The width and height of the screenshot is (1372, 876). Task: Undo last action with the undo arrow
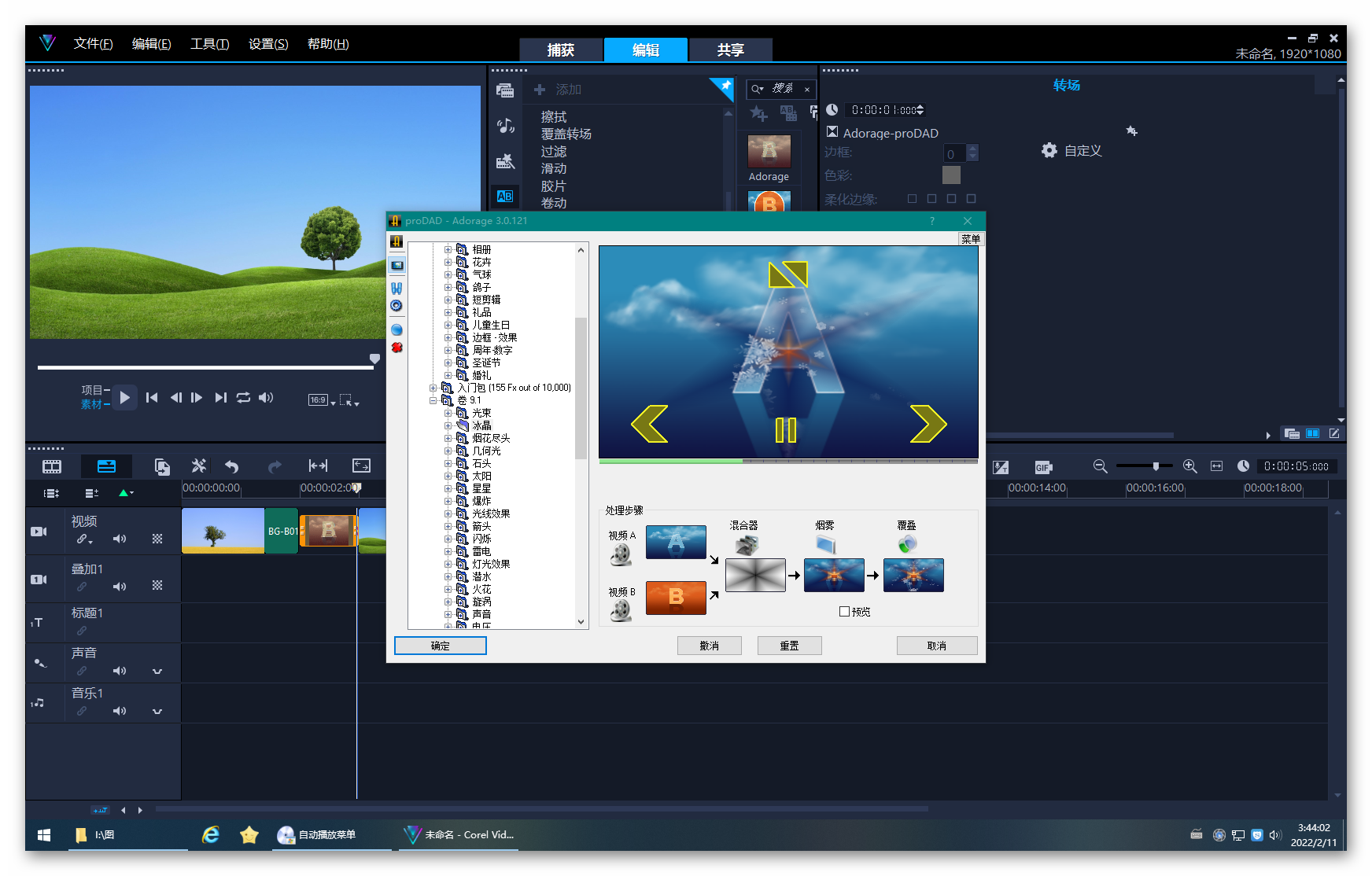tap(232, 466)
